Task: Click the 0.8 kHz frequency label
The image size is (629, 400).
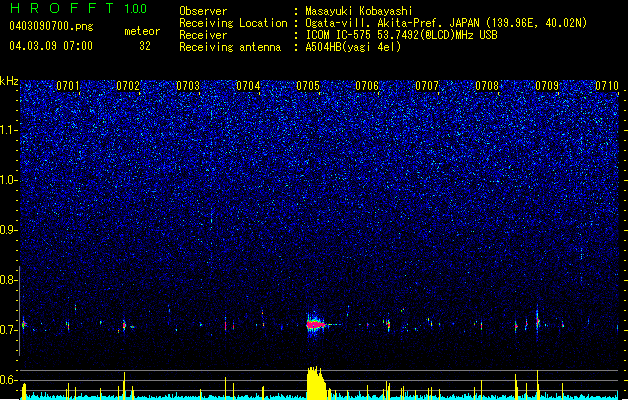Action: coord(9,280)
